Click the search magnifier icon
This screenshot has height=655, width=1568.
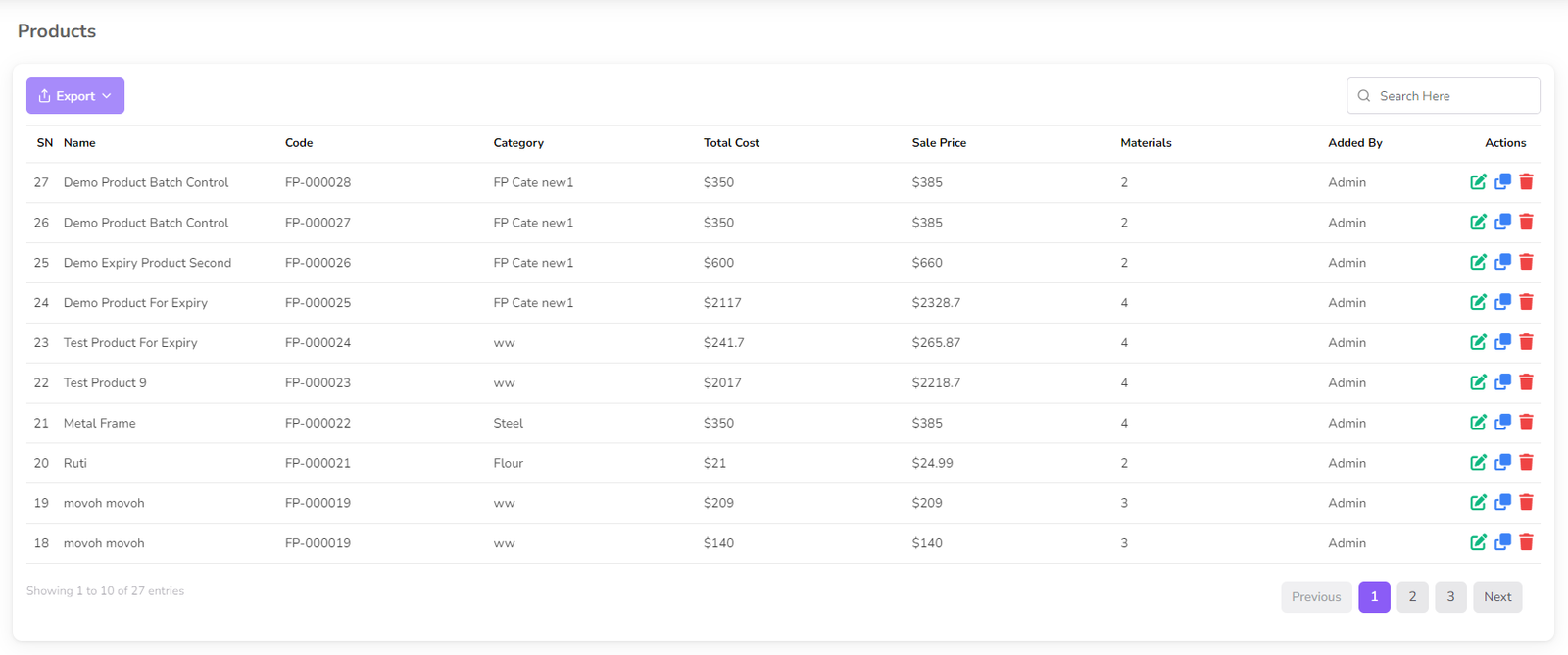pyautogui.click(x=1364, y=96)
